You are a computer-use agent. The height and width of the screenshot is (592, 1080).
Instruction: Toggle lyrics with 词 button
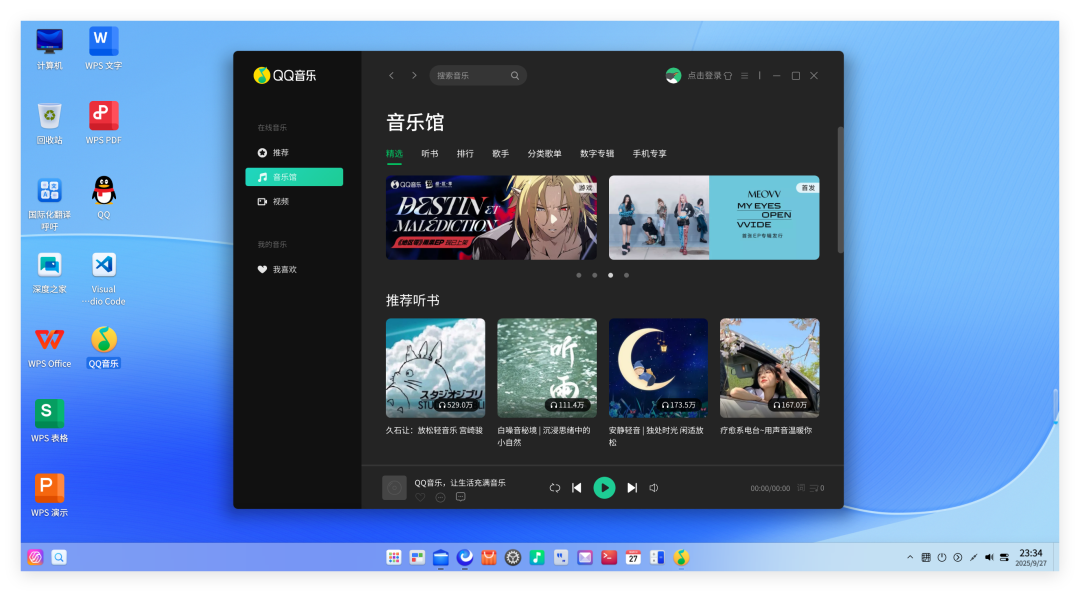click(x=801, y=488)
